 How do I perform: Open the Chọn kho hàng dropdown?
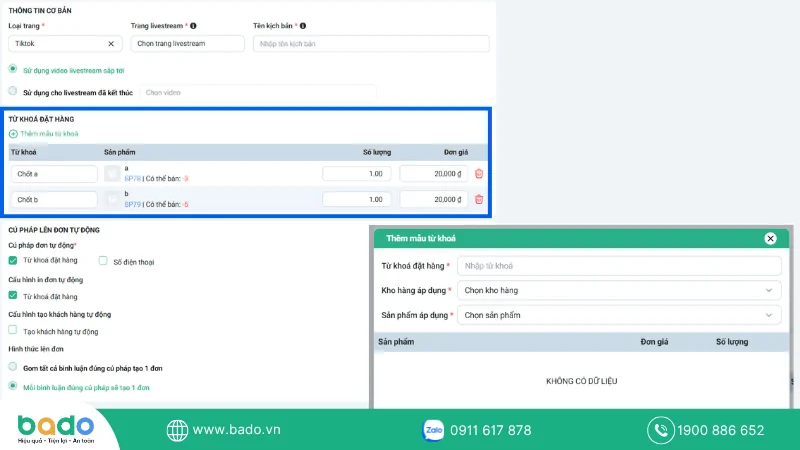619,290
